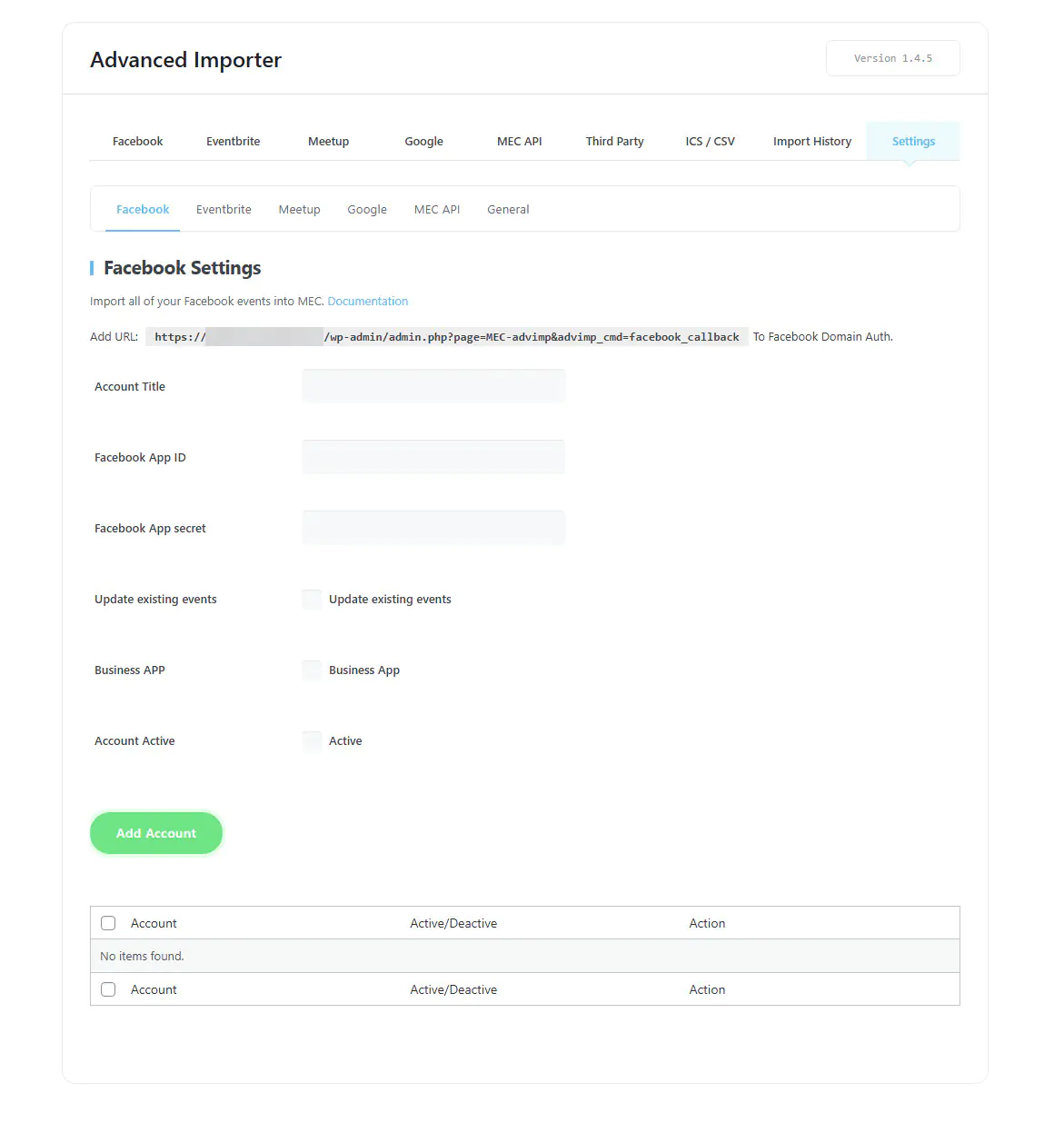Viewport: 1064px width, 1132px height.
Task: View the Import History tab
Action: (x=812, y=142)
